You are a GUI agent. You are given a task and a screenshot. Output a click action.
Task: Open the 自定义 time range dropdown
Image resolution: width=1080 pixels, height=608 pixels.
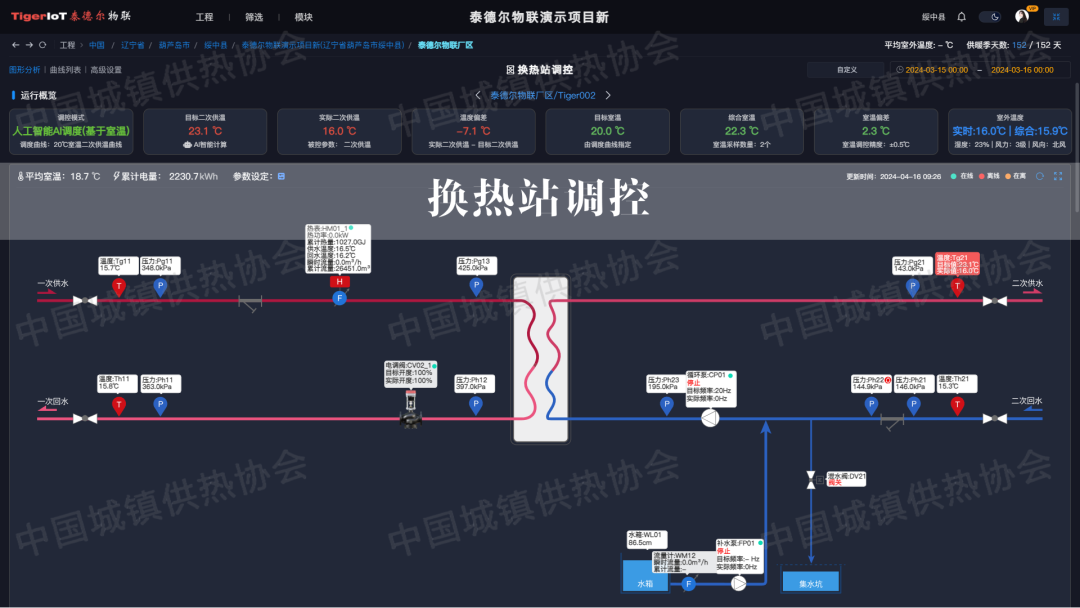pyautogui.click(x=846, y=70)
